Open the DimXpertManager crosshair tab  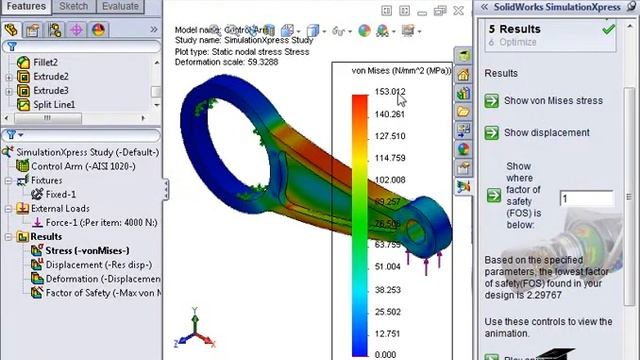point(76,30)
